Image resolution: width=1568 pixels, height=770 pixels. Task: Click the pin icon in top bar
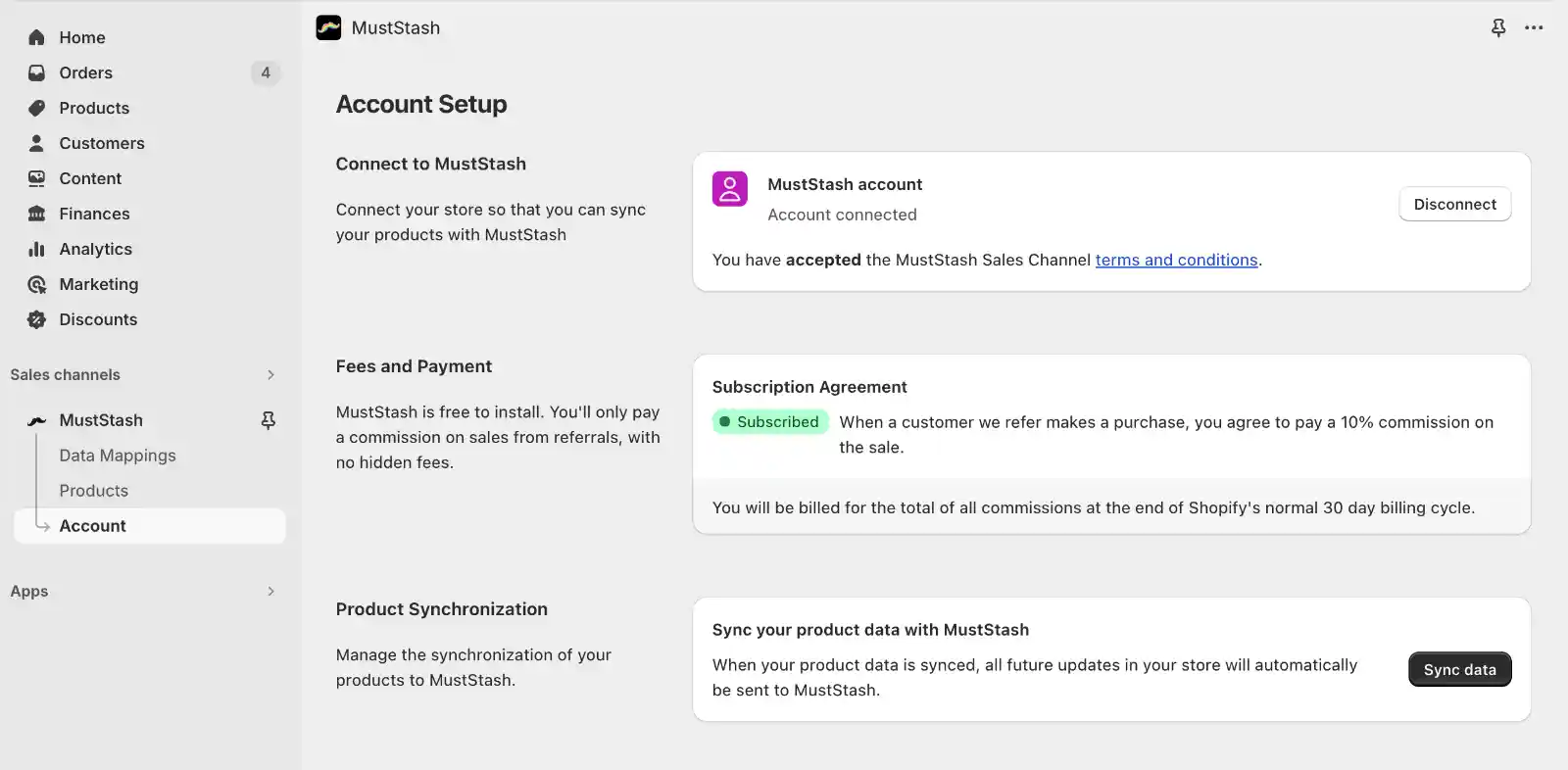point(1498,27)
